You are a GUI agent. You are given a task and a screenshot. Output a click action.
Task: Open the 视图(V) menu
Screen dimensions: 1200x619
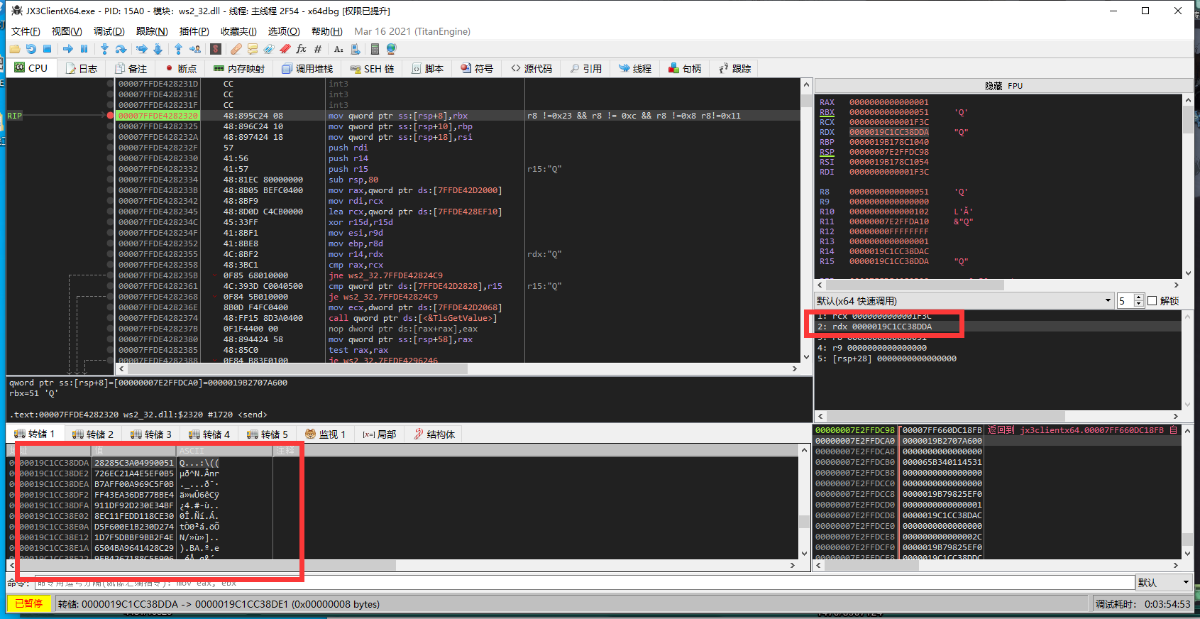tap(67, 32)
